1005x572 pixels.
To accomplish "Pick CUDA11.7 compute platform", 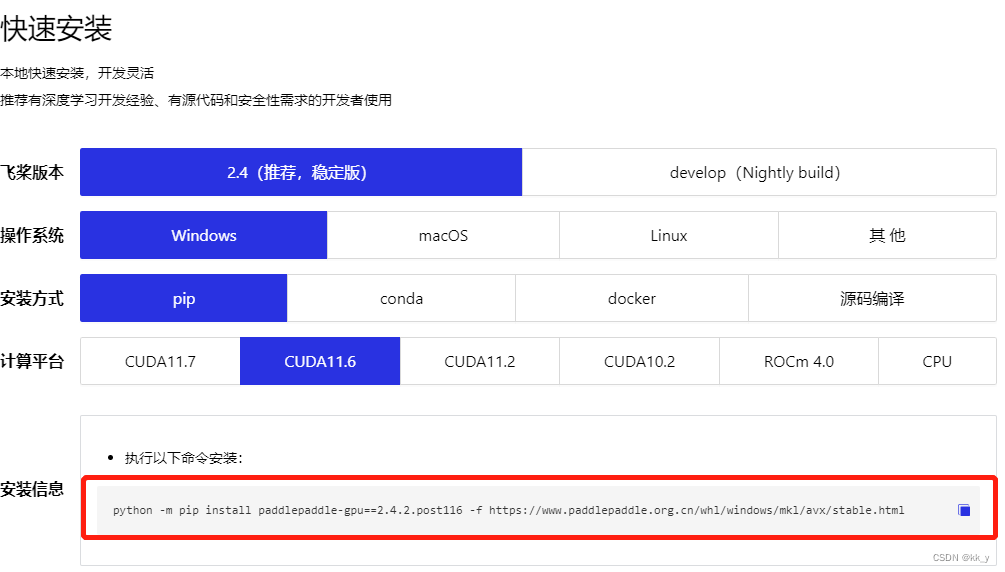I will point(160,361).
